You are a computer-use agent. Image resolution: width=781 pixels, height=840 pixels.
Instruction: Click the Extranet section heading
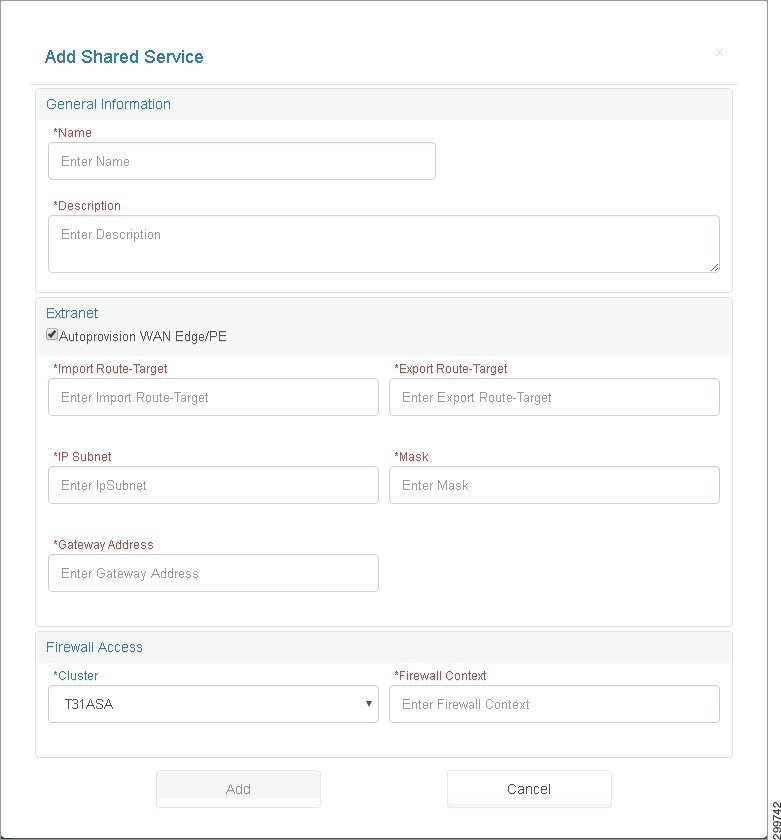coord(72,313)
